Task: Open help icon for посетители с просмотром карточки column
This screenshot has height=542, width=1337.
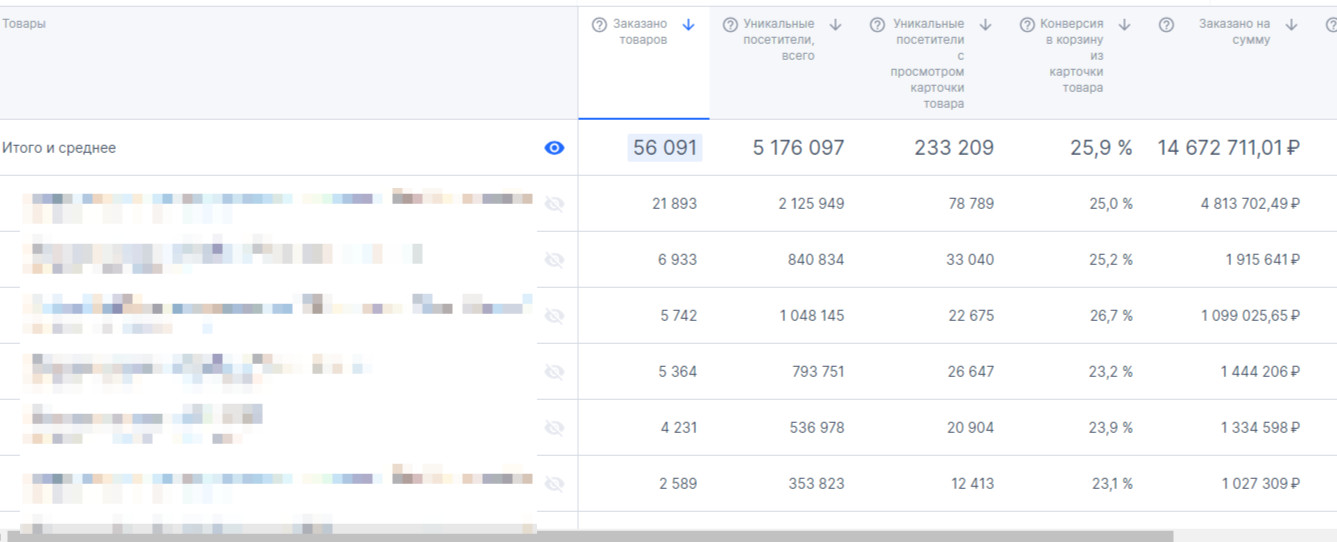Action: (877, 25)
